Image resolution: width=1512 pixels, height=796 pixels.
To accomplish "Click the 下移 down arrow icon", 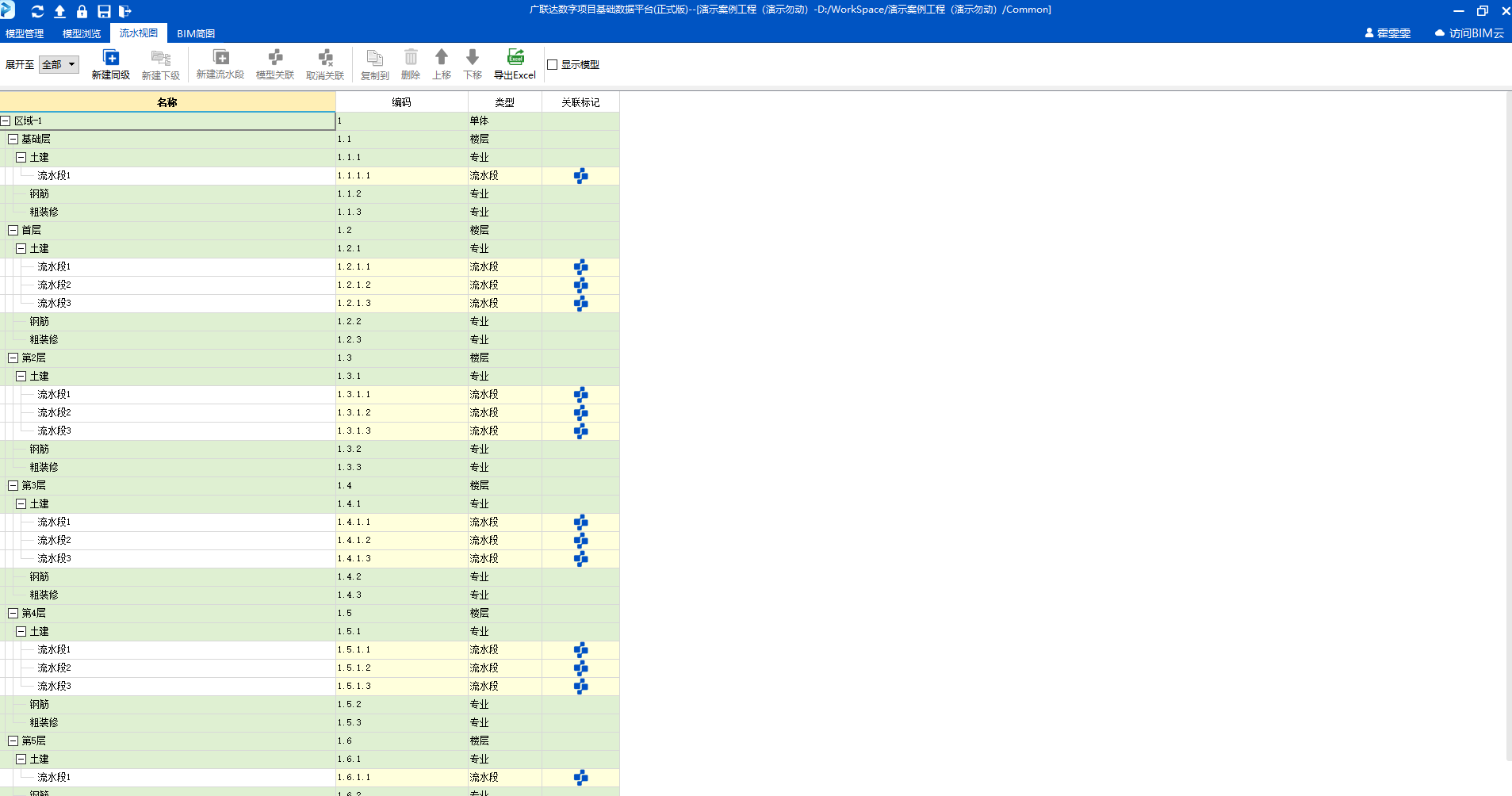I will 473,57.
